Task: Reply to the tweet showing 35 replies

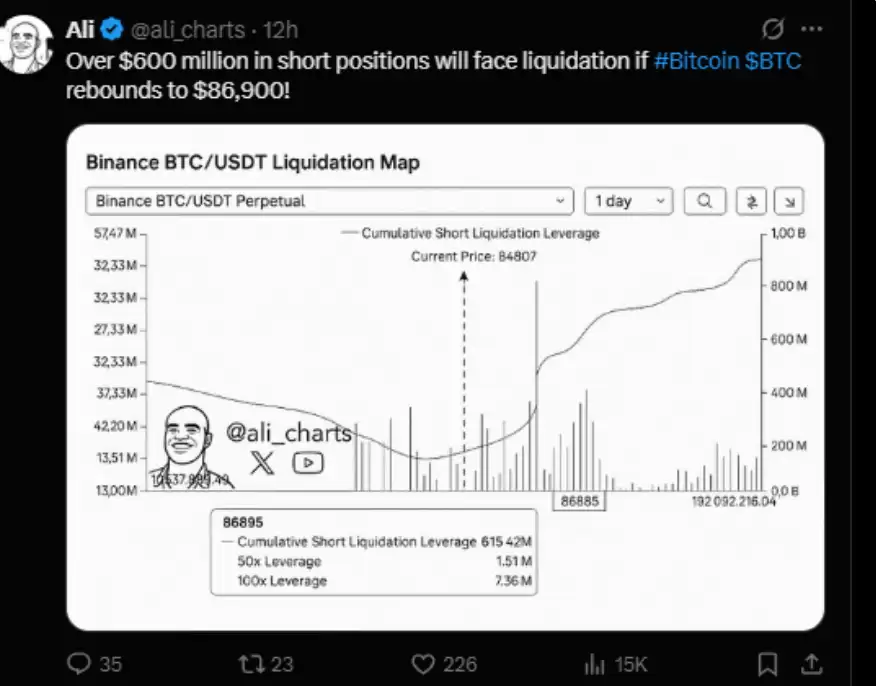Action: [x=79, y=662]
